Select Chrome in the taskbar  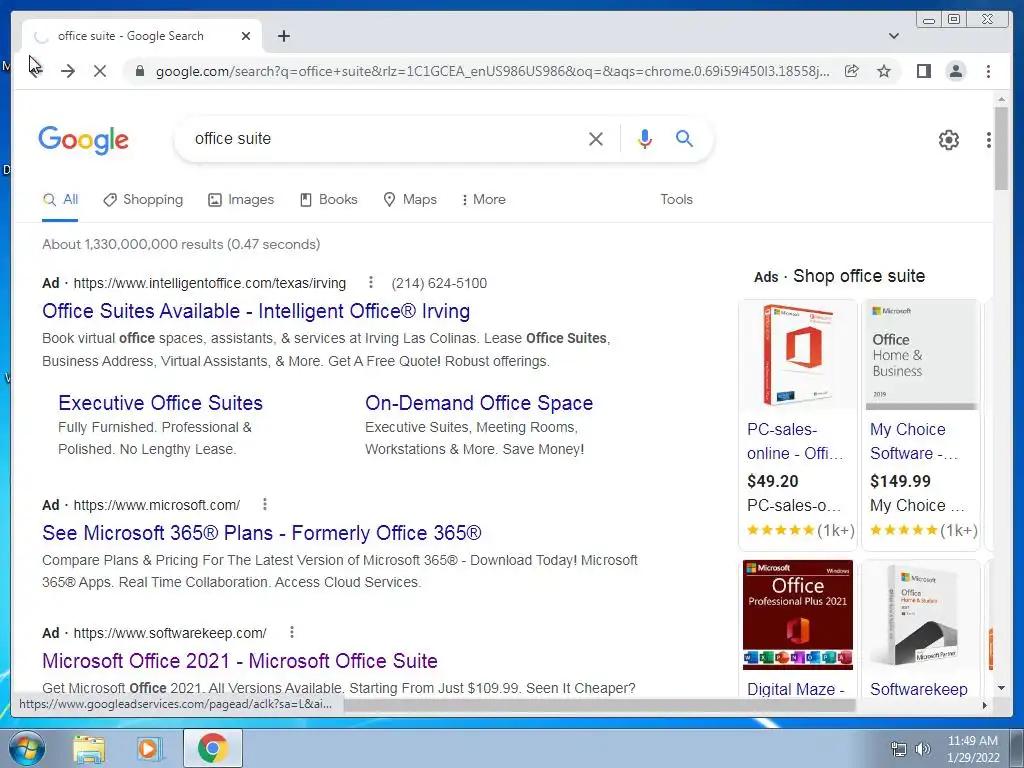tap(212, 748)
